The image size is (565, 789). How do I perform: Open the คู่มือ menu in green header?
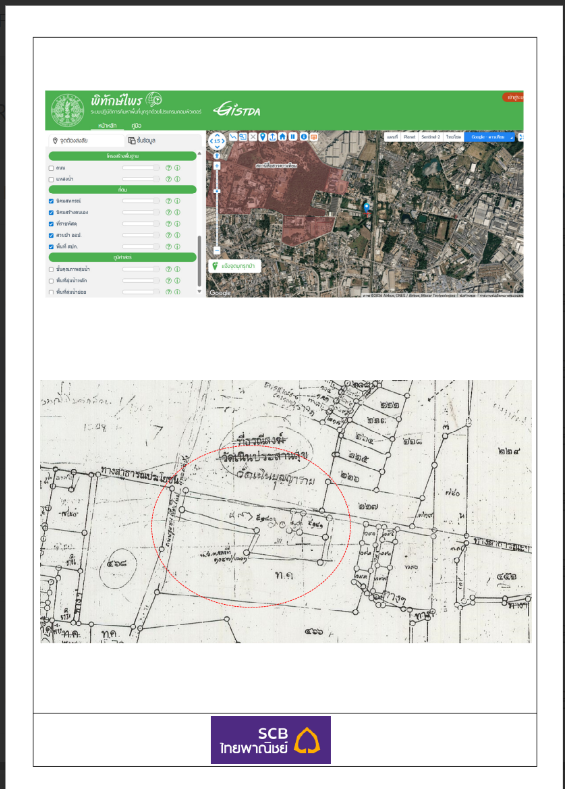click(x=136, y=126)
